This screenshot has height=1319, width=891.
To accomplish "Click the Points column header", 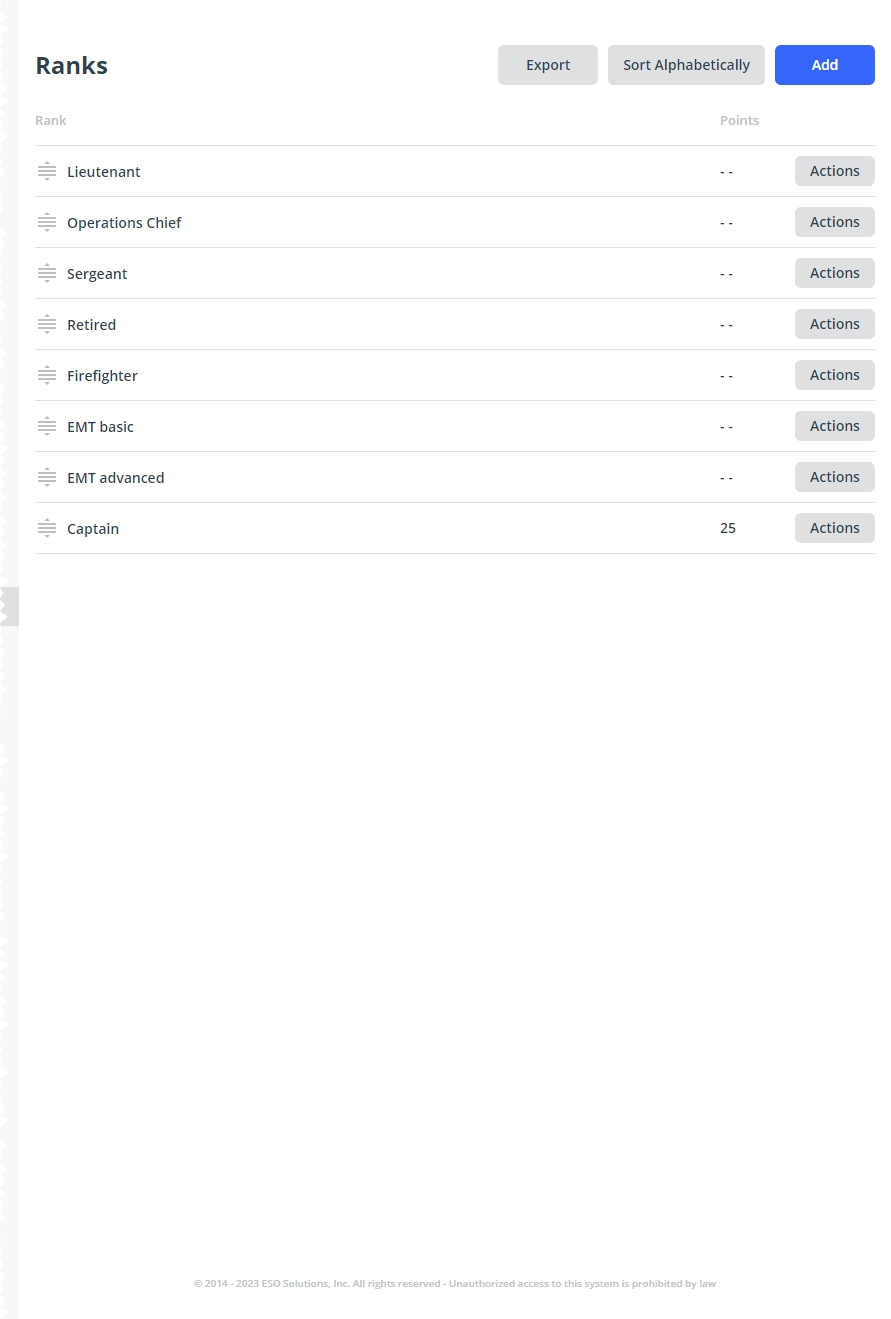I will [x=739, y=120].
